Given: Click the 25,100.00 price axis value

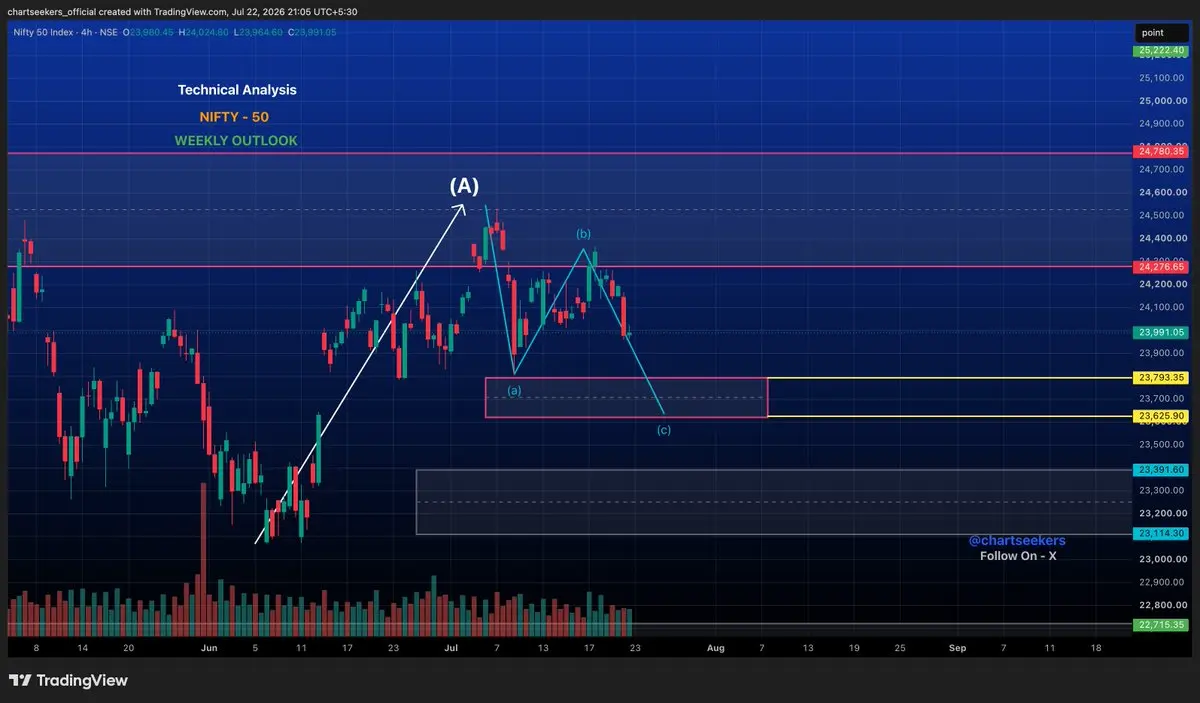Looking at the screenshot, I should pyautogui.click(x=1161, y=78).
